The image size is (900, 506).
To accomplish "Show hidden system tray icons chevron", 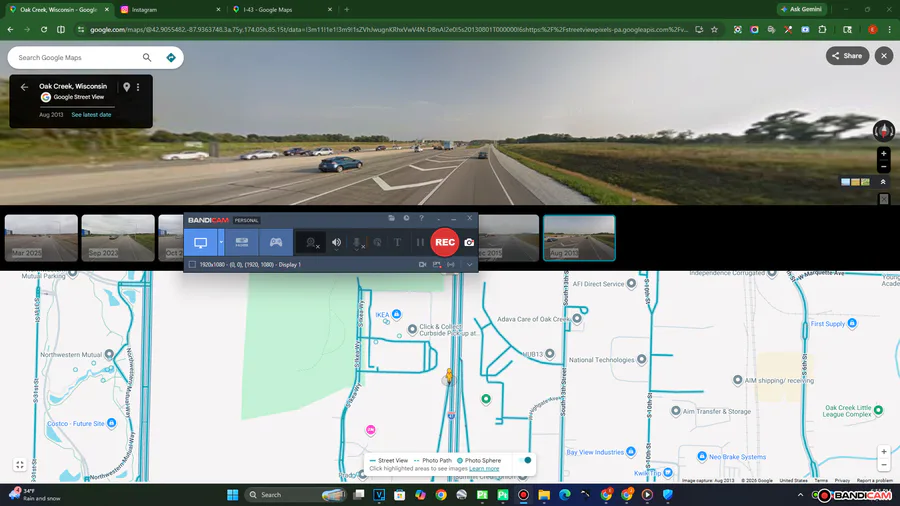I will pos(800,495).
